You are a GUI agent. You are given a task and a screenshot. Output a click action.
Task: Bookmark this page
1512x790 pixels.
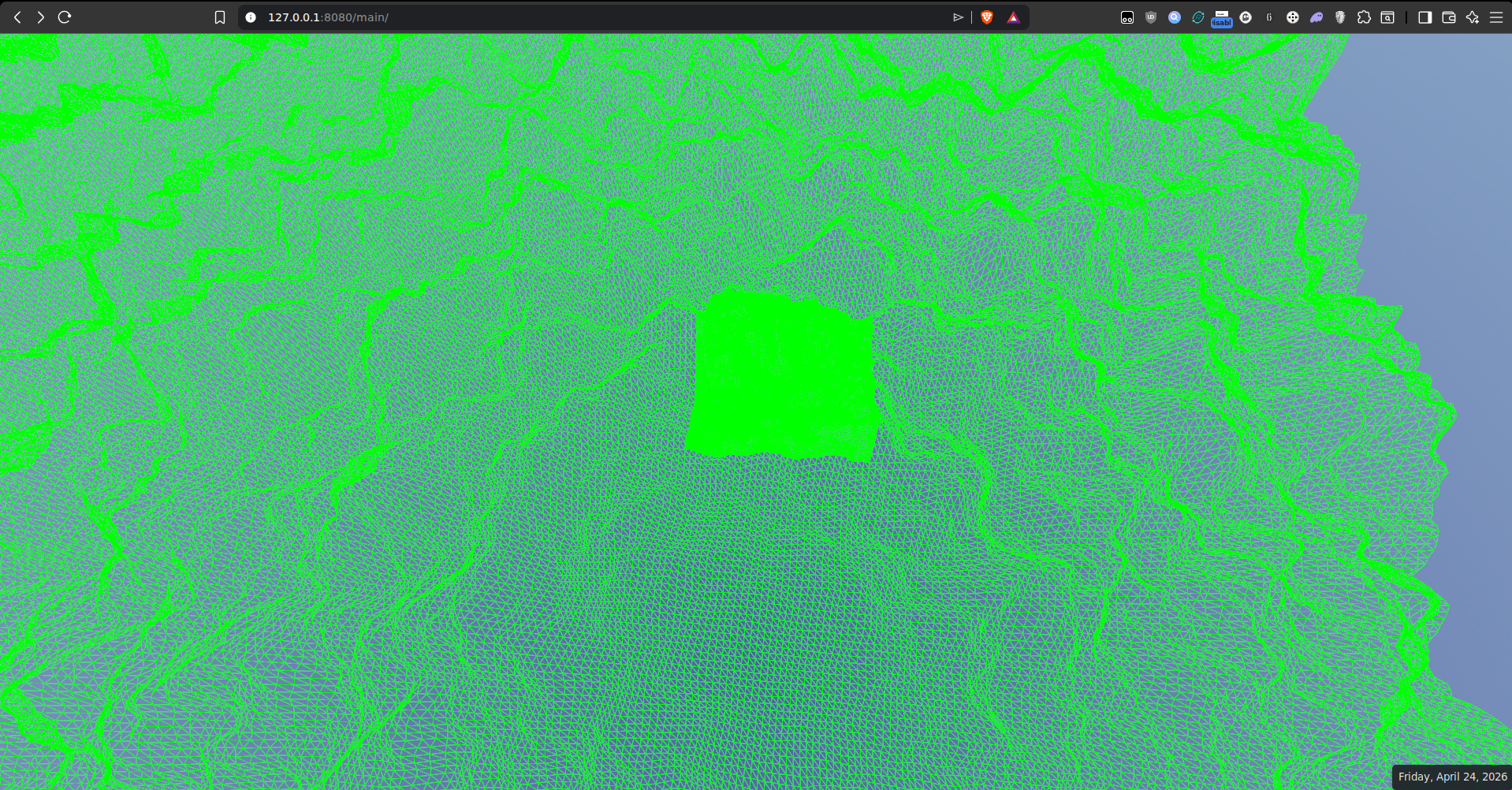[x=220, y=17]
